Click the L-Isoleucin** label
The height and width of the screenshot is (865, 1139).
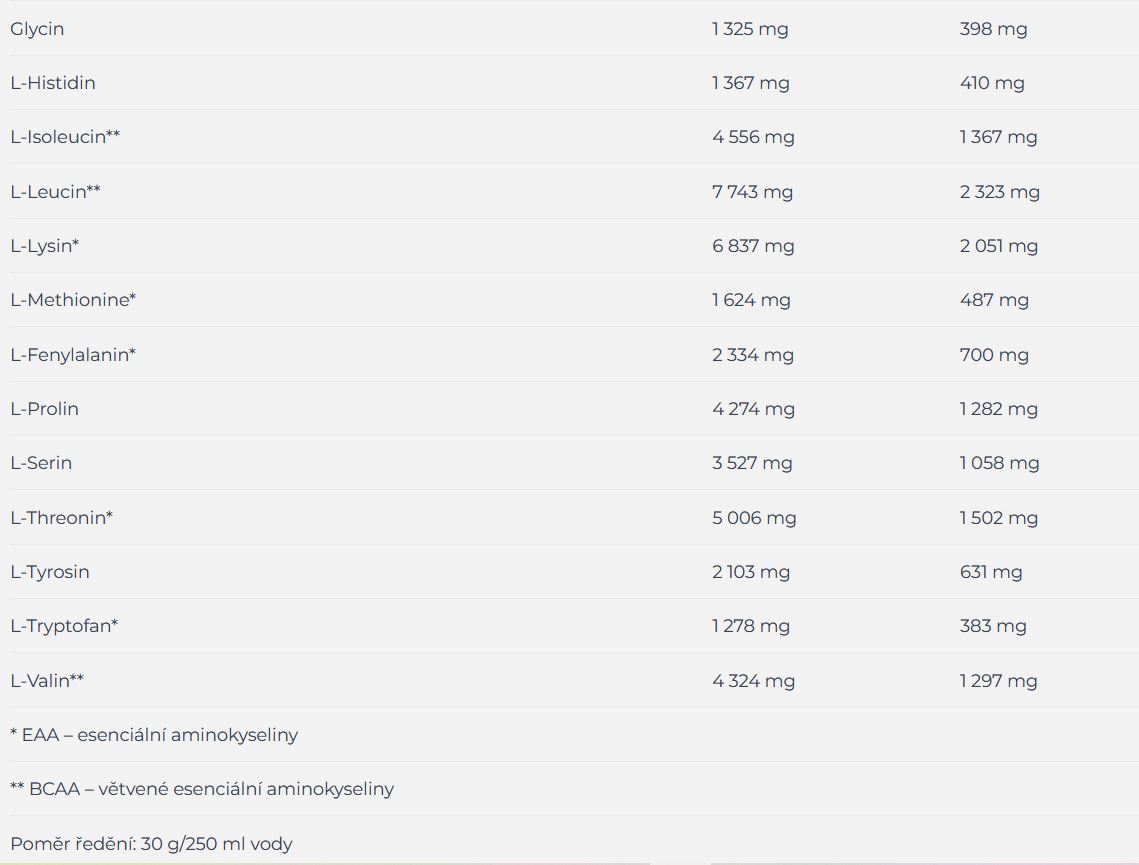pos(65,137)
